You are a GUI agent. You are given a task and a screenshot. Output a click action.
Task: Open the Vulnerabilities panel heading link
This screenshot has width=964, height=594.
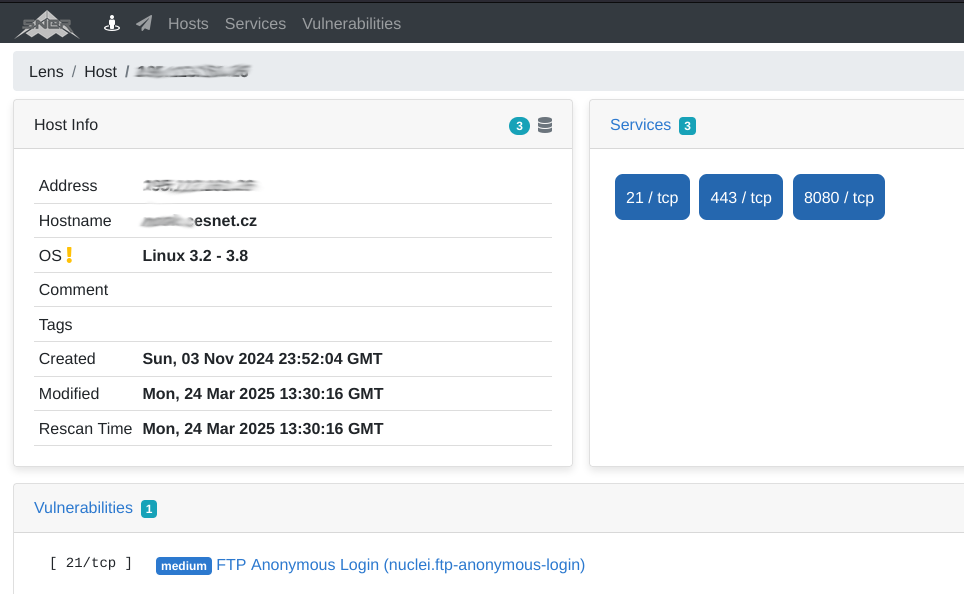83,508
